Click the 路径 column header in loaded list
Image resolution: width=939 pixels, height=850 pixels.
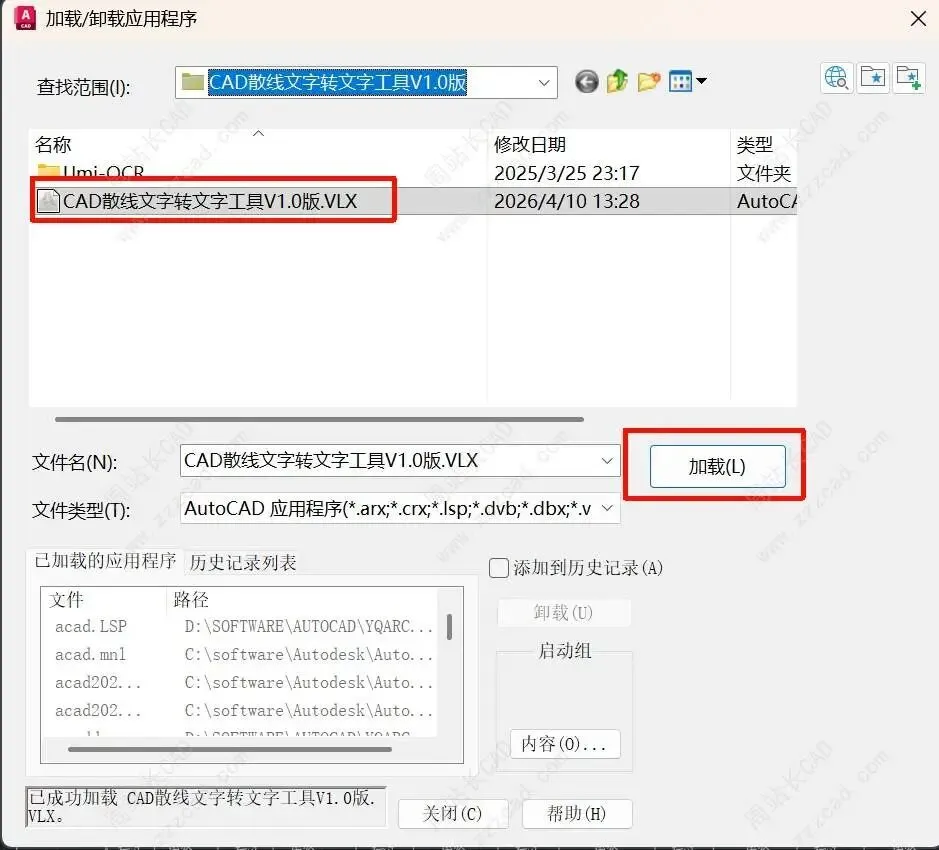tap(301, 600)
